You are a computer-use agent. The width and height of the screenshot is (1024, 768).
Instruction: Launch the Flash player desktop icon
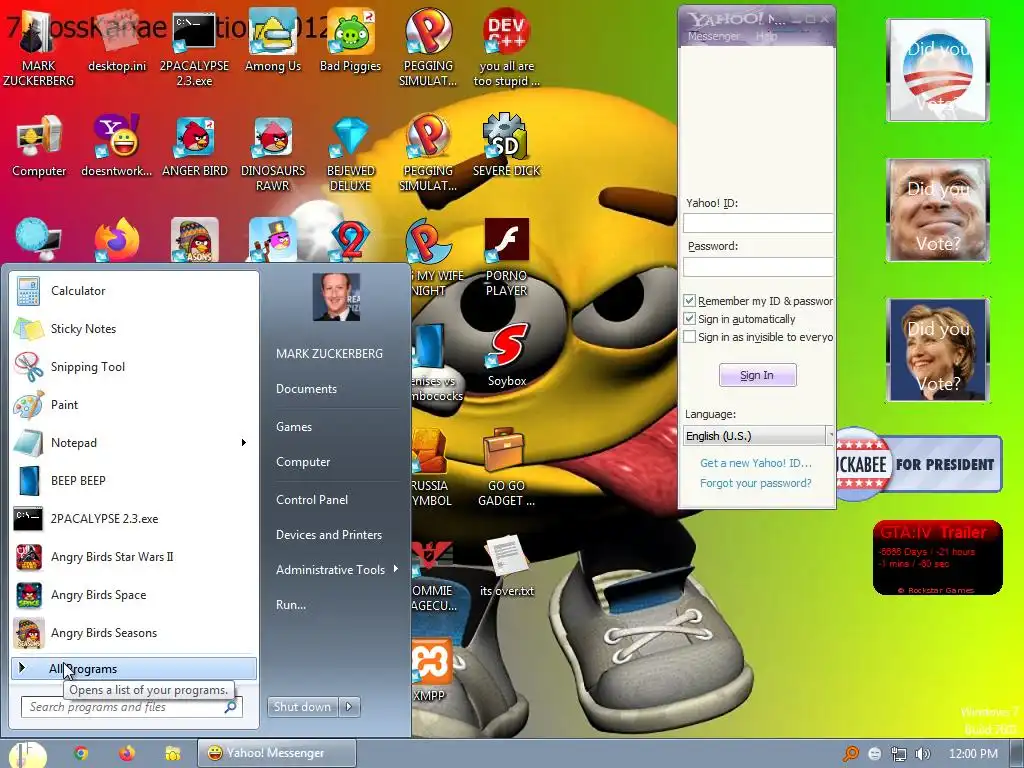coord(506,257)
